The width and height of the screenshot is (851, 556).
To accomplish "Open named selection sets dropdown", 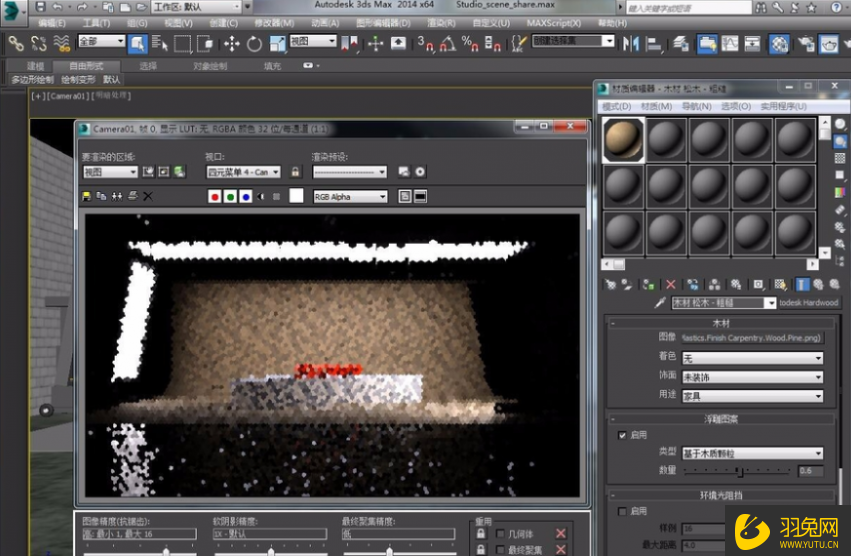I will pos(573,41).
